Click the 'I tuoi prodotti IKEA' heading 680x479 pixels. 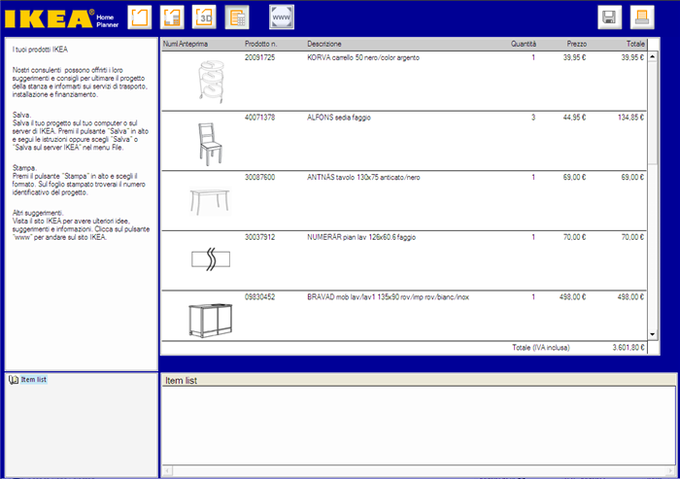pos(40,49)
